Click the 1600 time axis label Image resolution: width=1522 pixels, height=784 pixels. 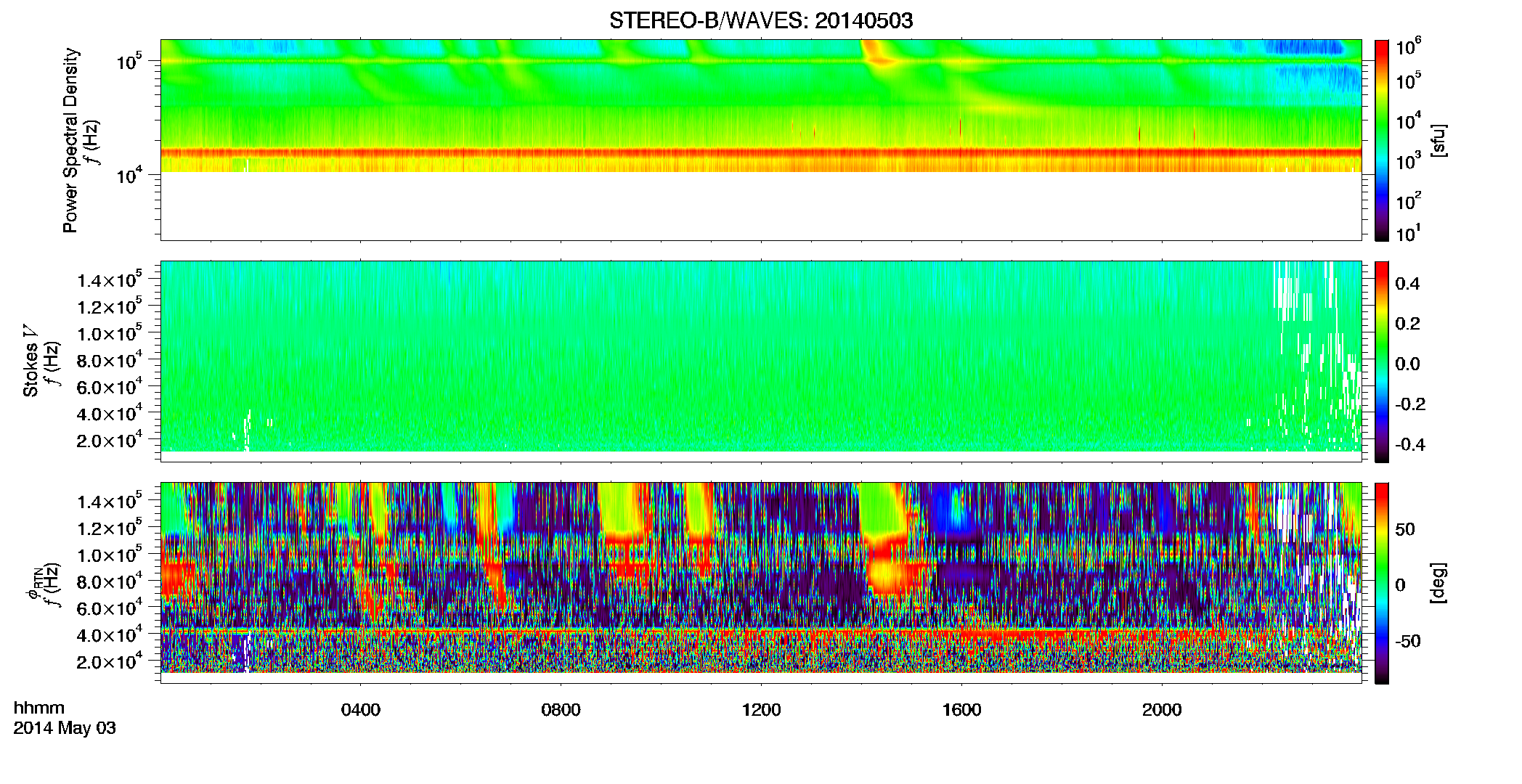(x=962, y=710)
